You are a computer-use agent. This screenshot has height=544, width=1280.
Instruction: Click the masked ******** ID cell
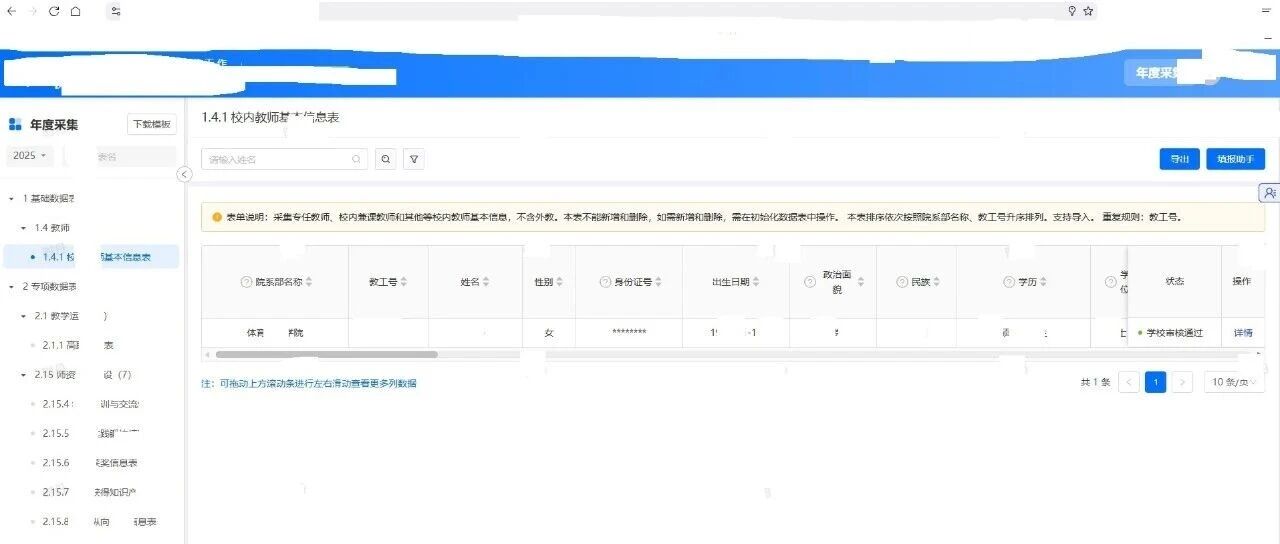(629, 333)
